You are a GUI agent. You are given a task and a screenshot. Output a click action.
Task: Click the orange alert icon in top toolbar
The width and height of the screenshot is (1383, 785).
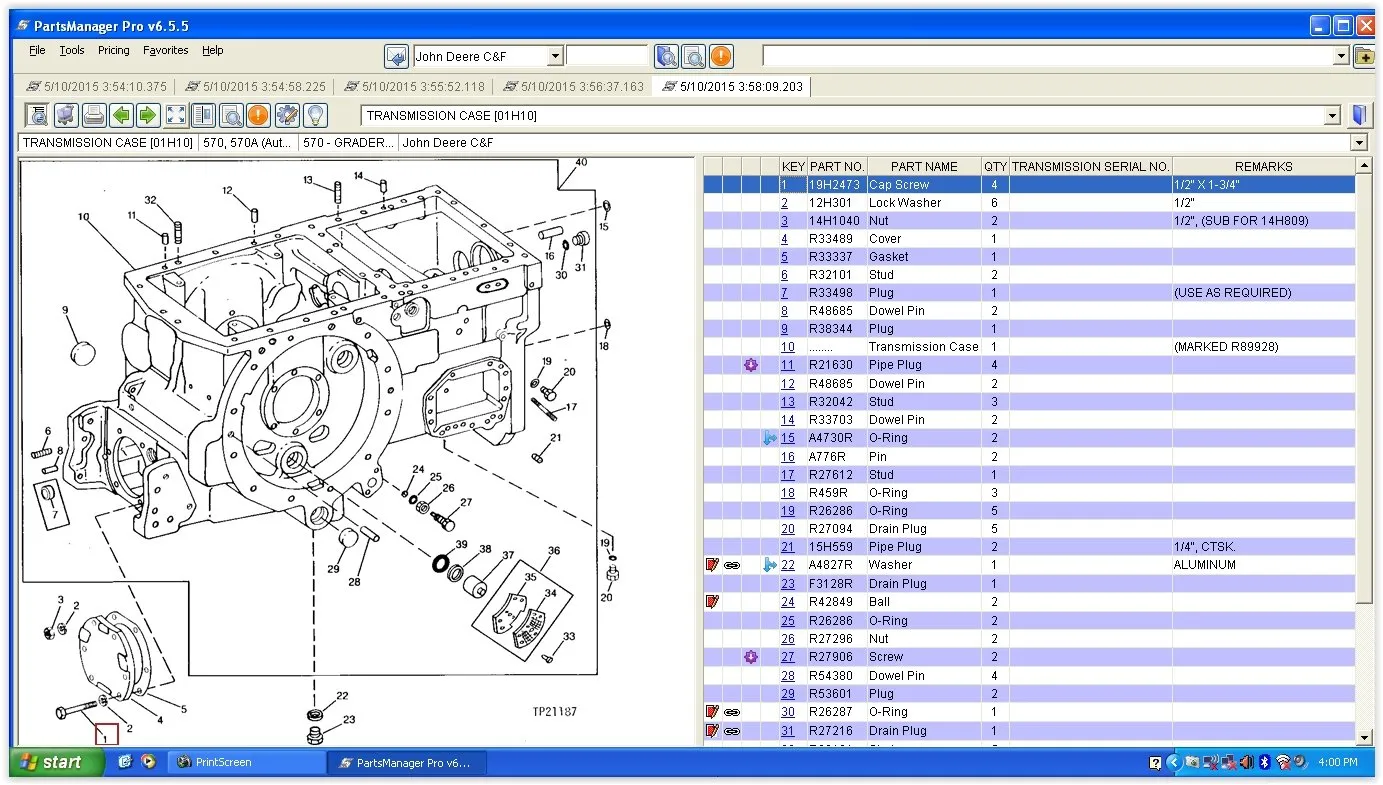pos(720,56)
